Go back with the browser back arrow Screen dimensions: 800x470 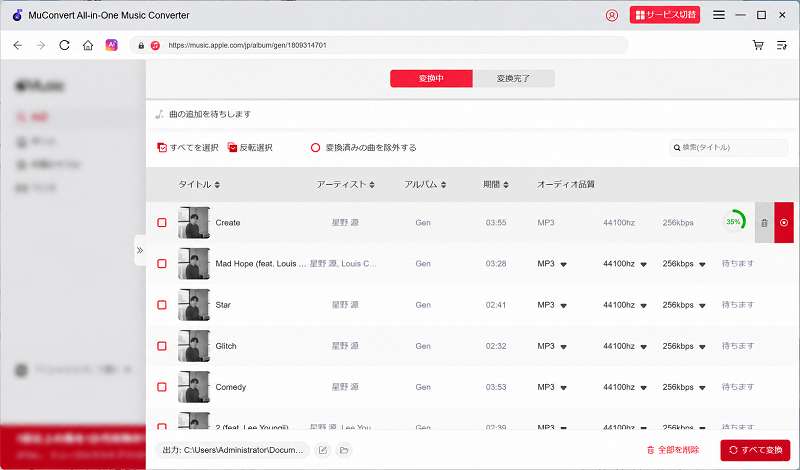[18, 45]
